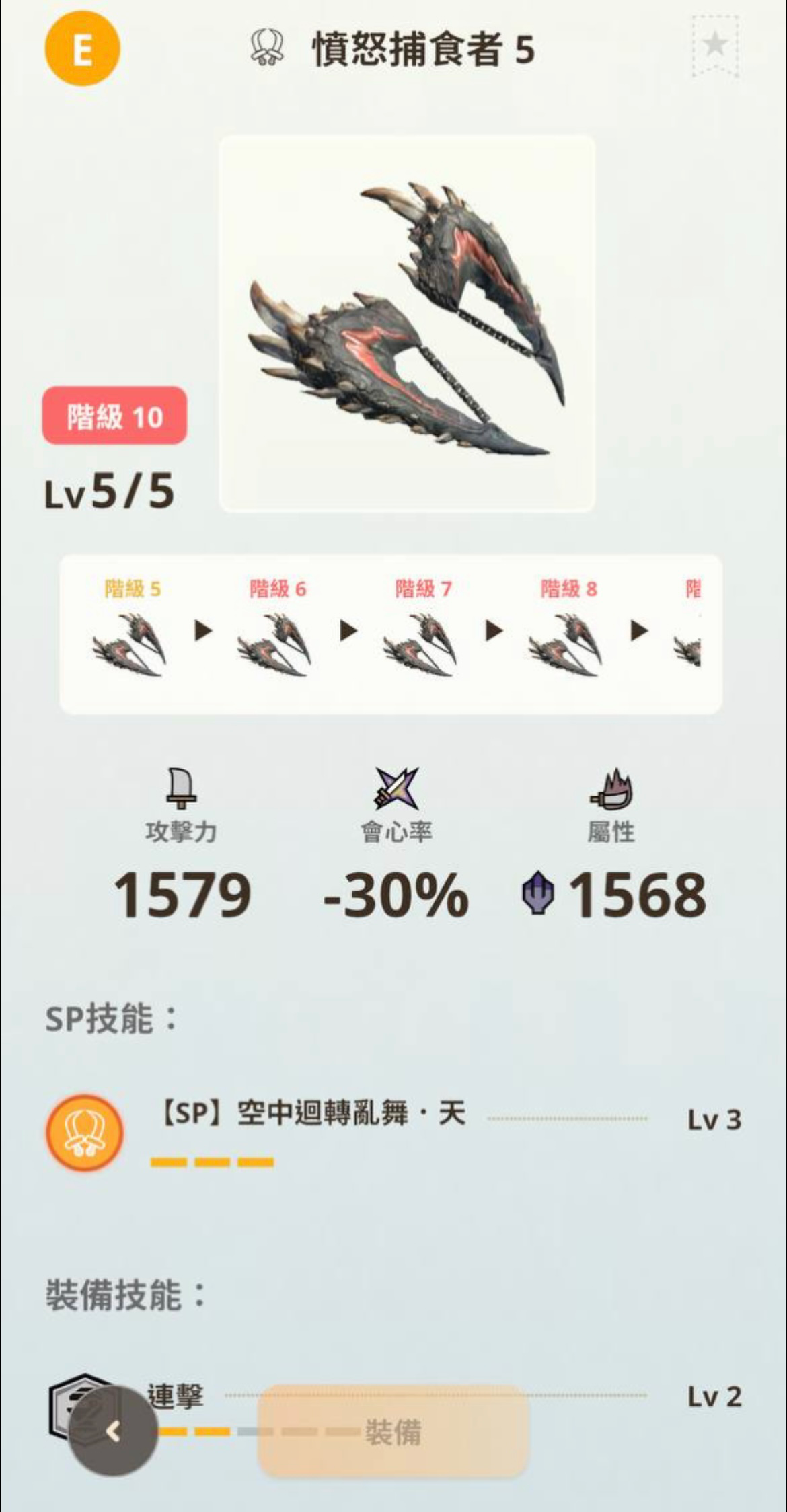Select the 階級 5 weapon thumbnail

[x=129, y=645]
